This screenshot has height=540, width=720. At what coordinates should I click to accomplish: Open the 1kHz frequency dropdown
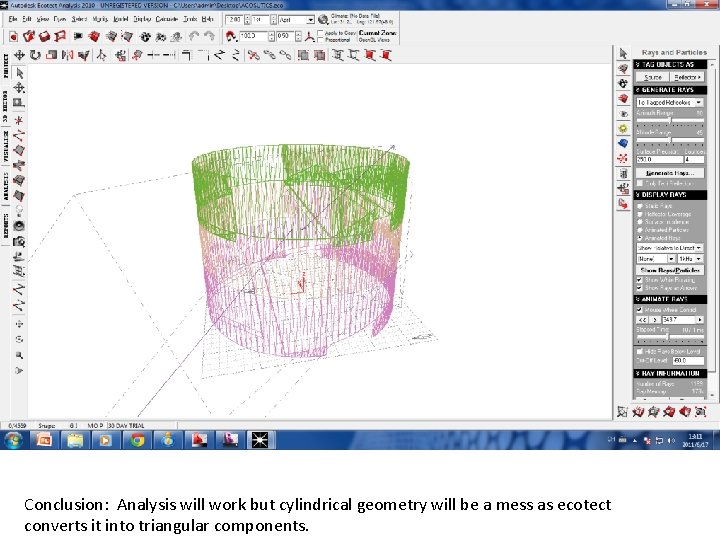click(x=691, y=259)
